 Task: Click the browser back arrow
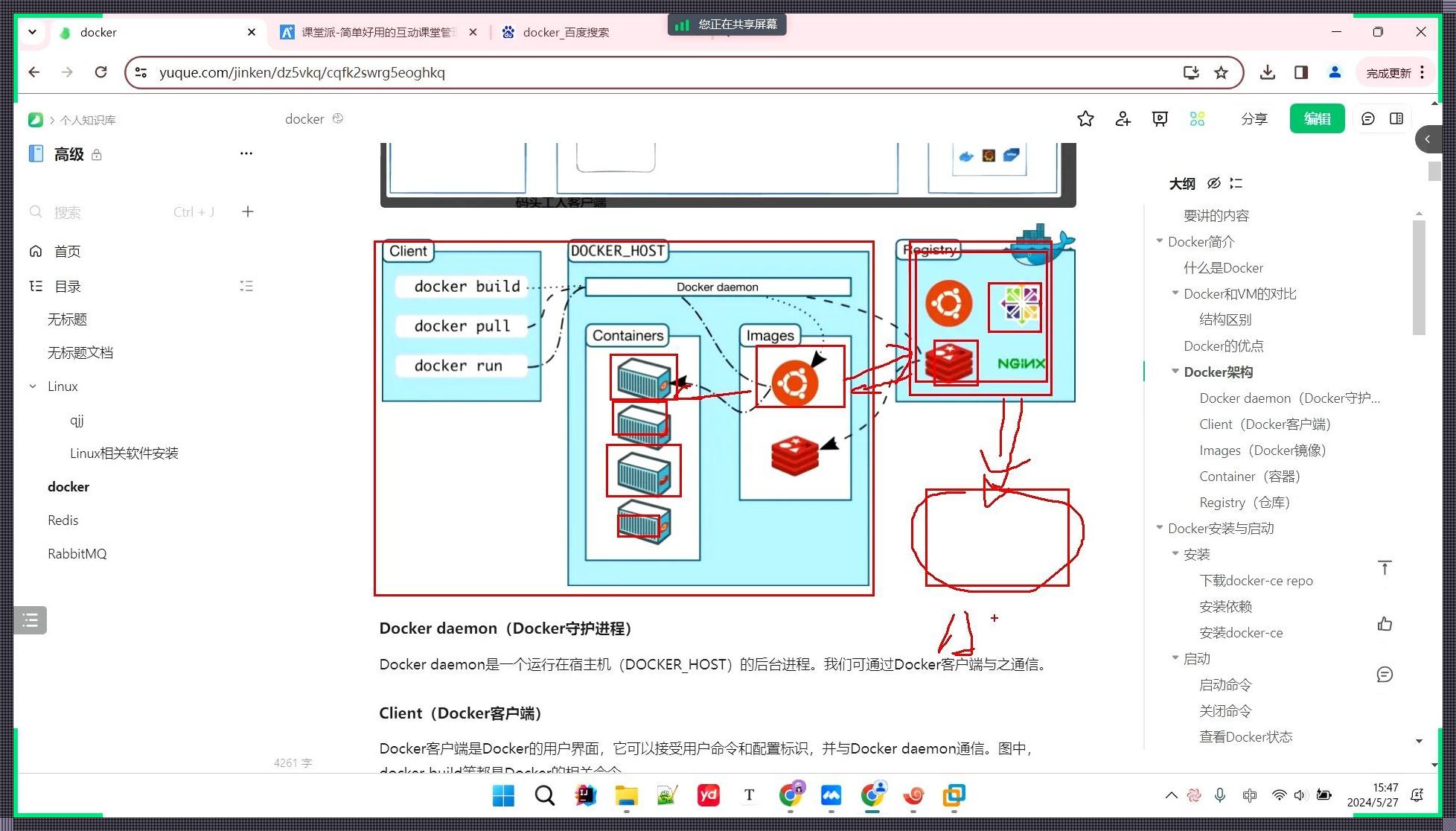[34, 72]
